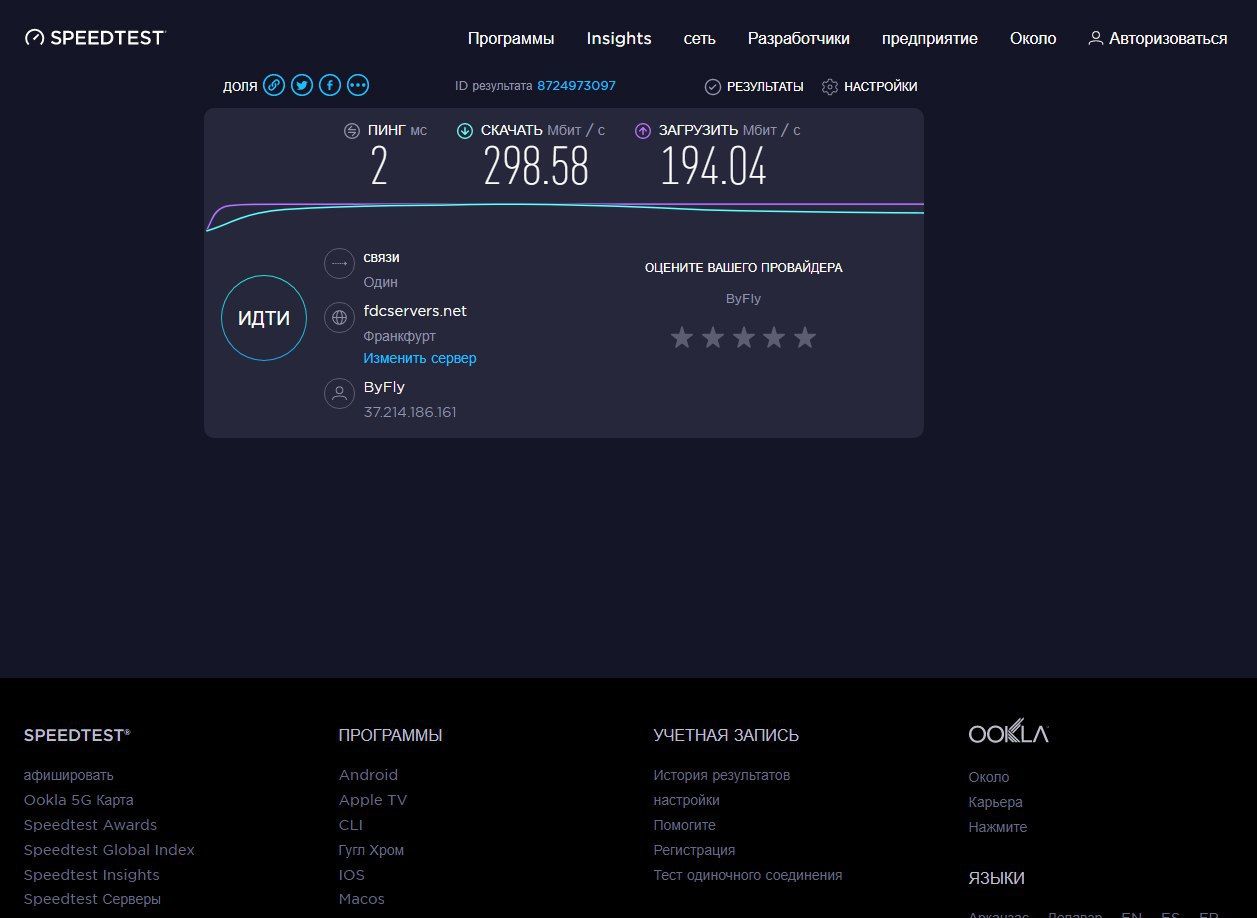Open the Программы menu in the header
The width and height of the screenshot is (1257, 918).
click(511, 38)
